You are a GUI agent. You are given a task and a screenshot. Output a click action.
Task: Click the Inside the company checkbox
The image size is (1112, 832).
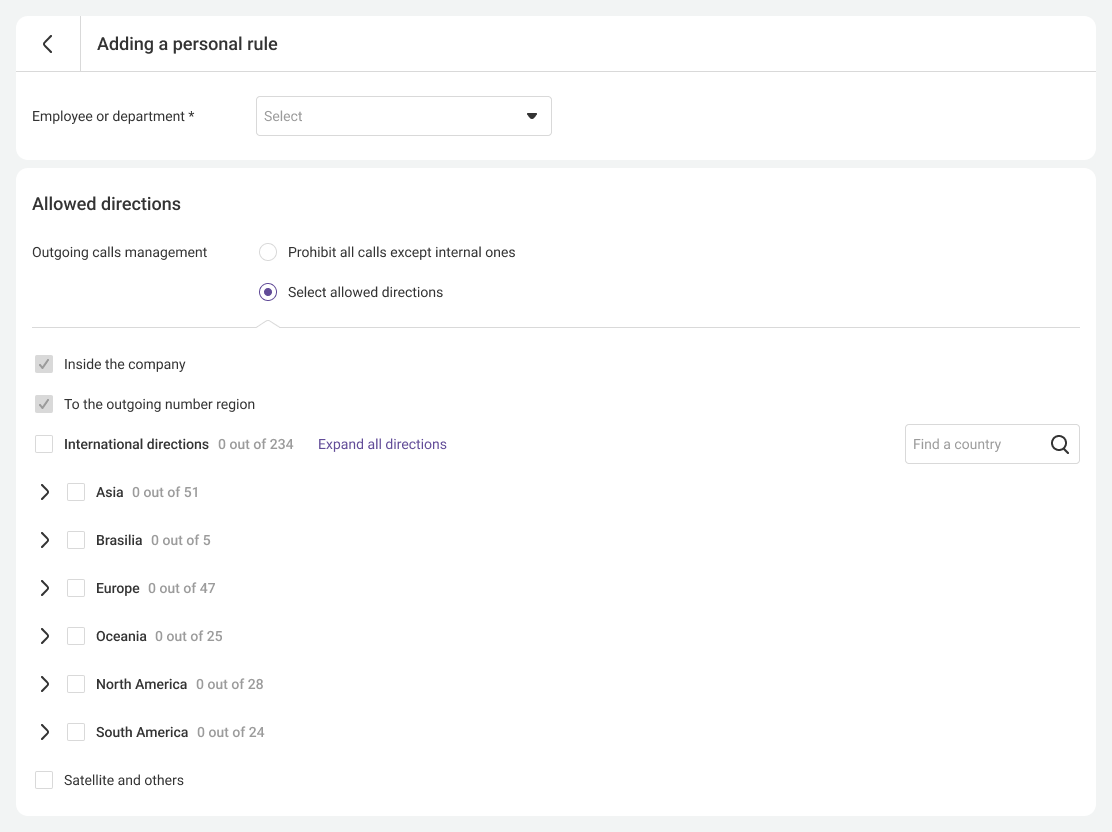[44, 364]
